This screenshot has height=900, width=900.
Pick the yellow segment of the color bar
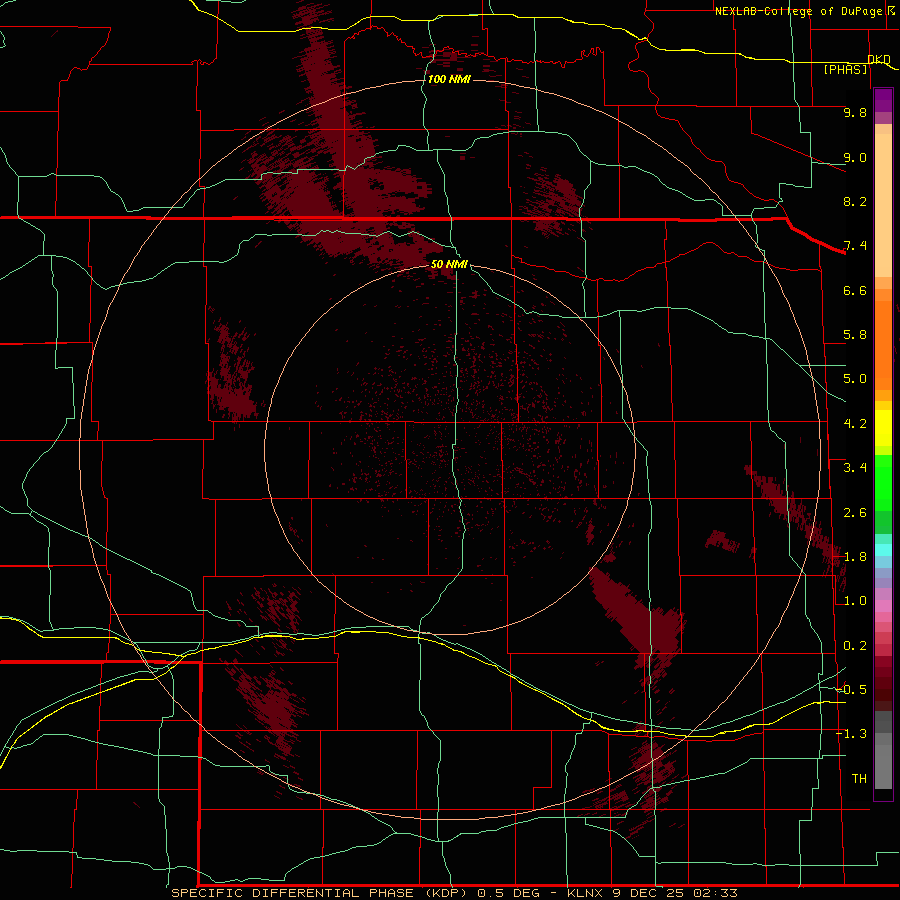pyautogui.click(x=883, y=428)
